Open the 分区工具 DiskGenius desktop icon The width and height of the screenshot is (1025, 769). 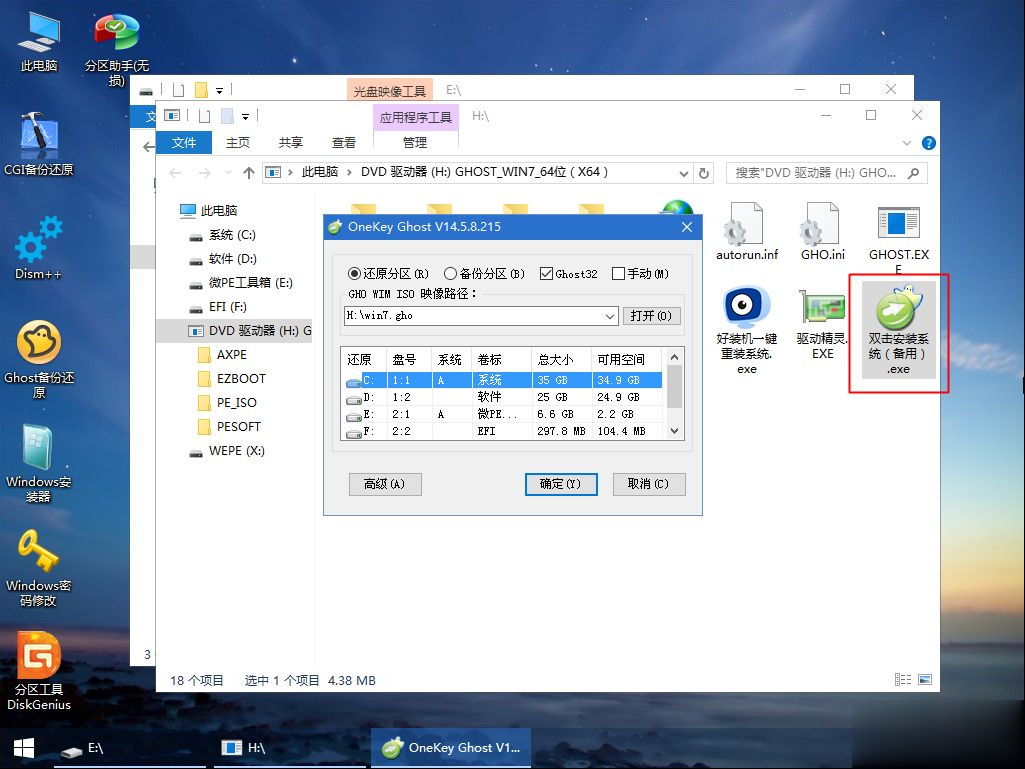(x=39, y=672)
